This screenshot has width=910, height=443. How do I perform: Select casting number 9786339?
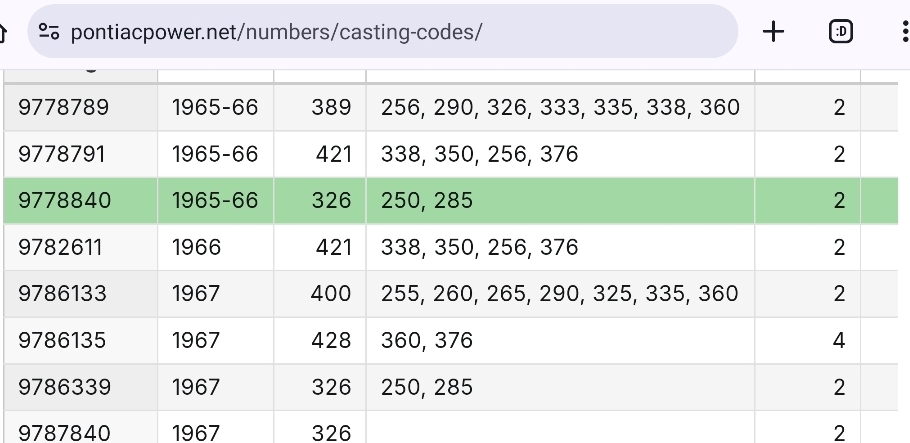64,387
